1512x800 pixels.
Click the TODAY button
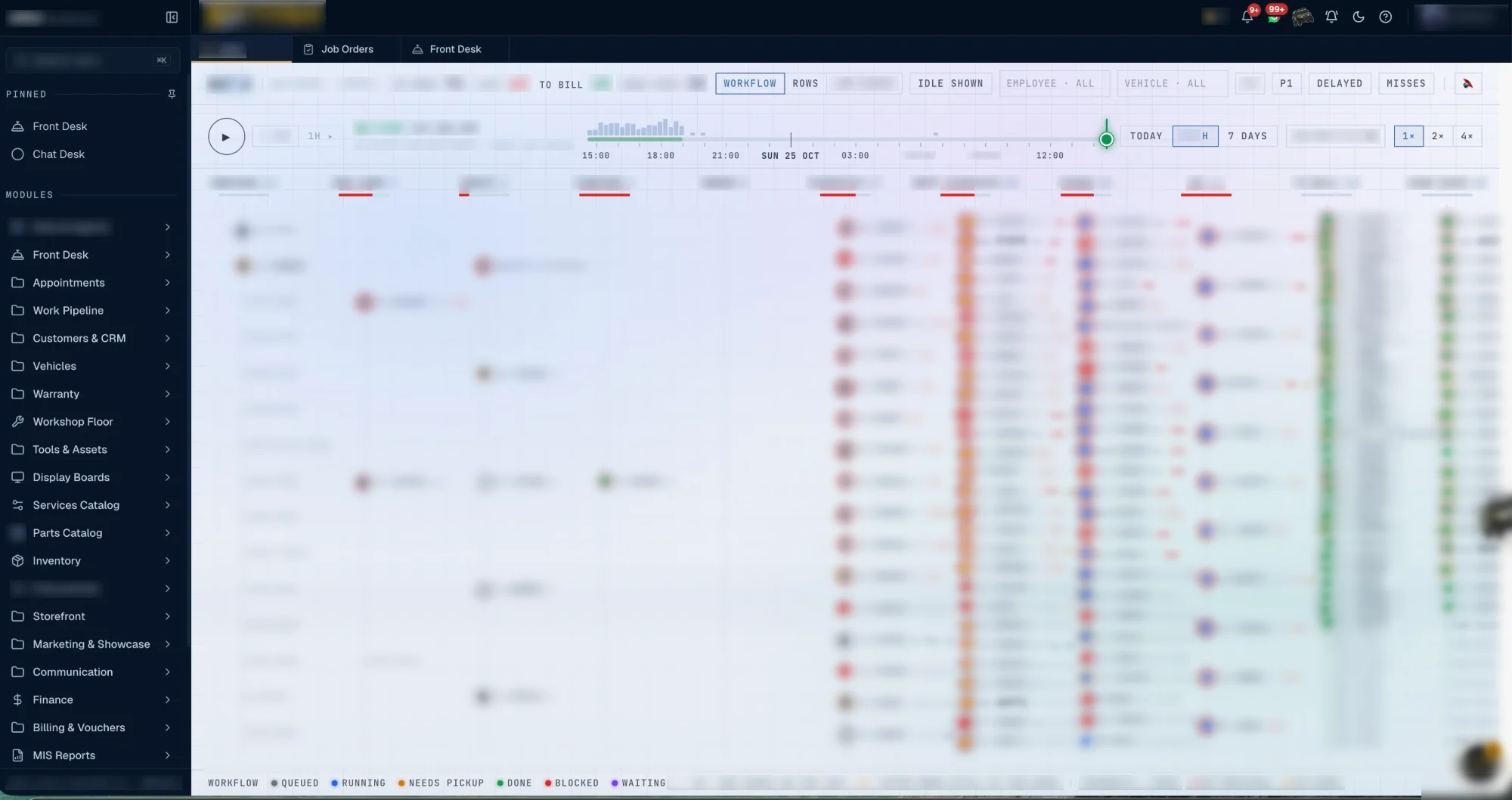pyautogui.click(x=1146, y=137)
